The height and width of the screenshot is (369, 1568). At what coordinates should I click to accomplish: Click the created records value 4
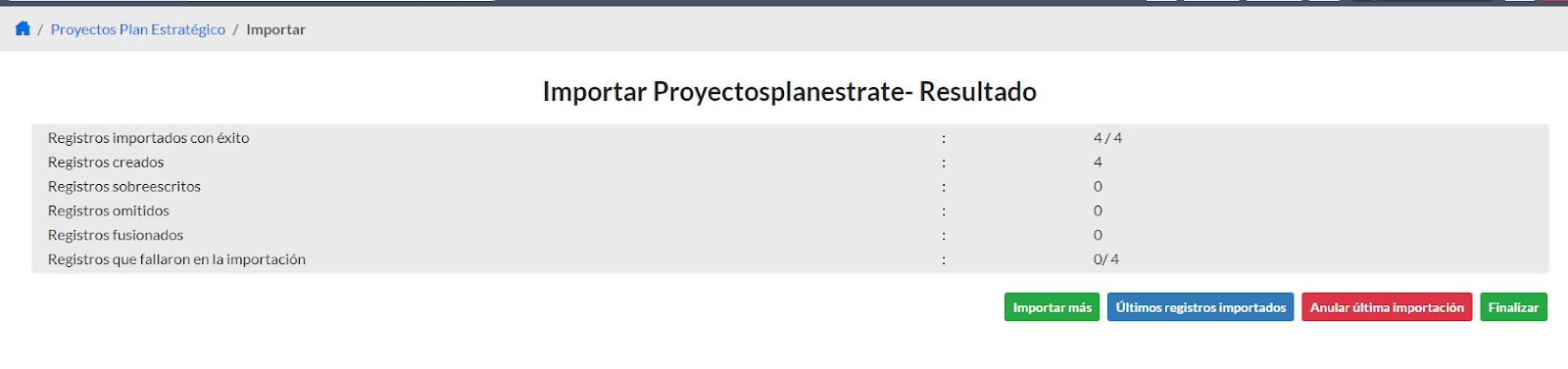[1098, 162]
